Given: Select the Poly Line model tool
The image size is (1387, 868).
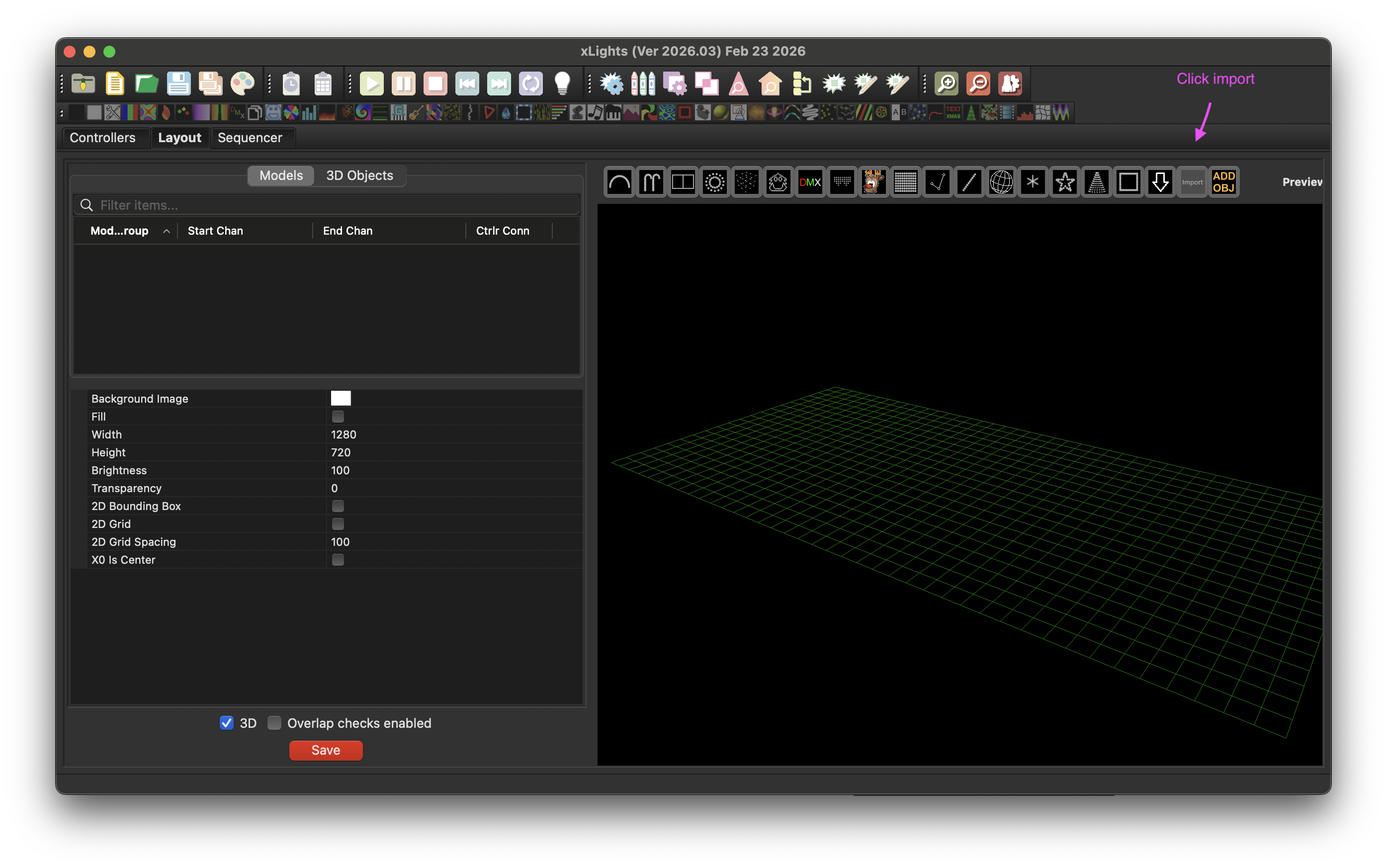Looking at the screenshot, I should [x=938, y=182].
